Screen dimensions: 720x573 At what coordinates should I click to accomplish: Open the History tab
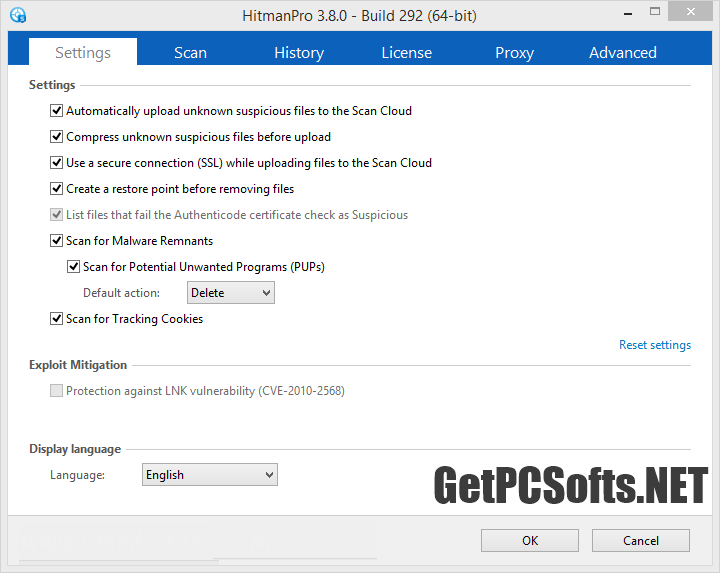[x=299, y=52]
